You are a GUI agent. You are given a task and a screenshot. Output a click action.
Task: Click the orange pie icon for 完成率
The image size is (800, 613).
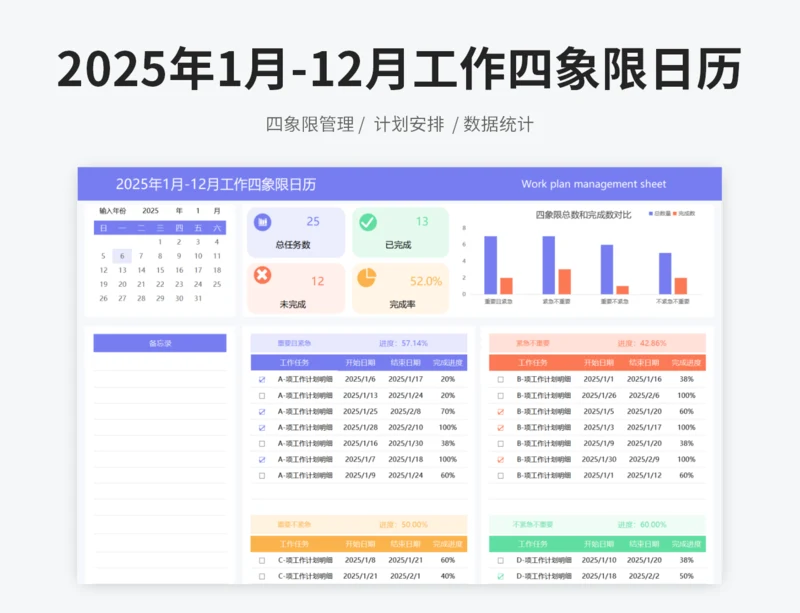[366, 278]
